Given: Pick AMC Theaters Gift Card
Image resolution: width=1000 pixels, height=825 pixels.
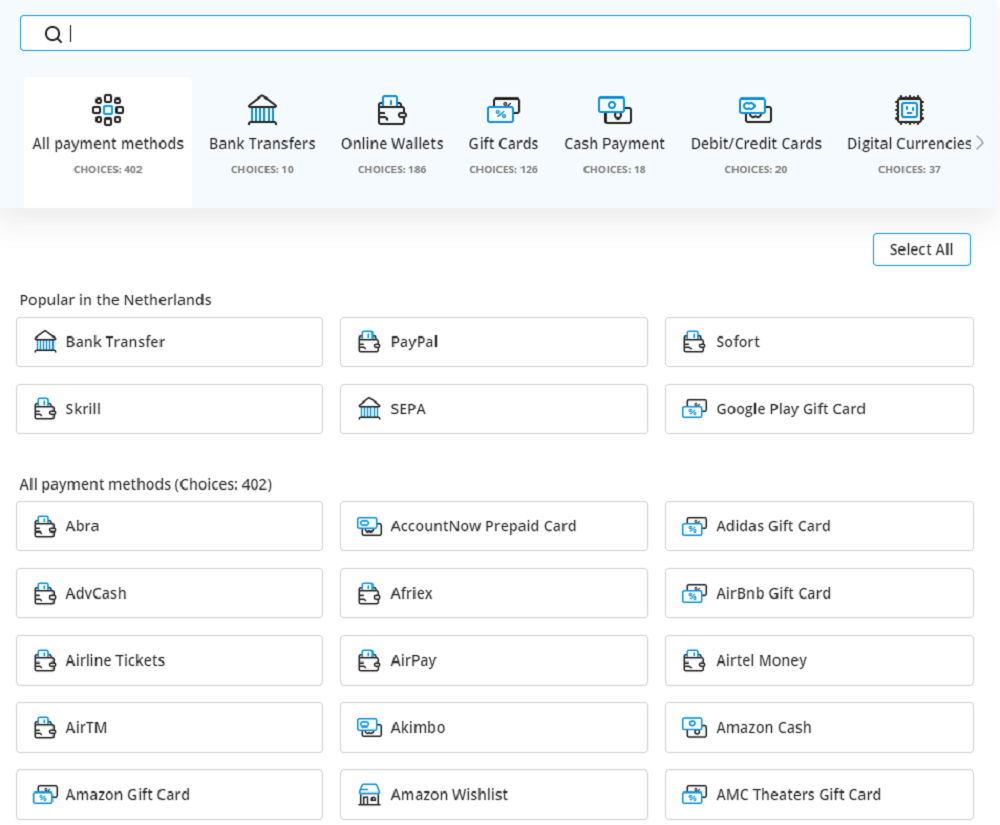Looking at the screenshot, I should (x=819, y=794).
